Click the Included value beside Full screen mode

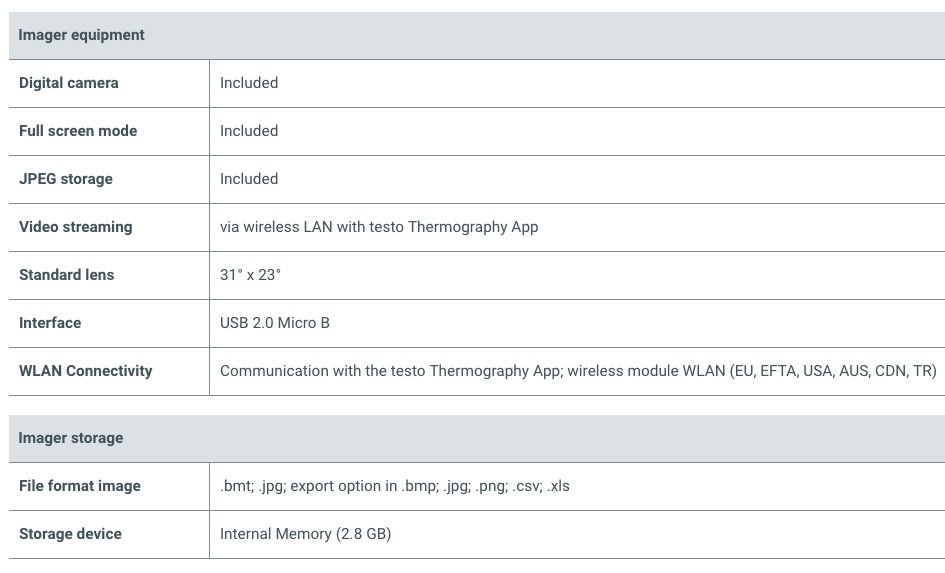pos(249,131)
